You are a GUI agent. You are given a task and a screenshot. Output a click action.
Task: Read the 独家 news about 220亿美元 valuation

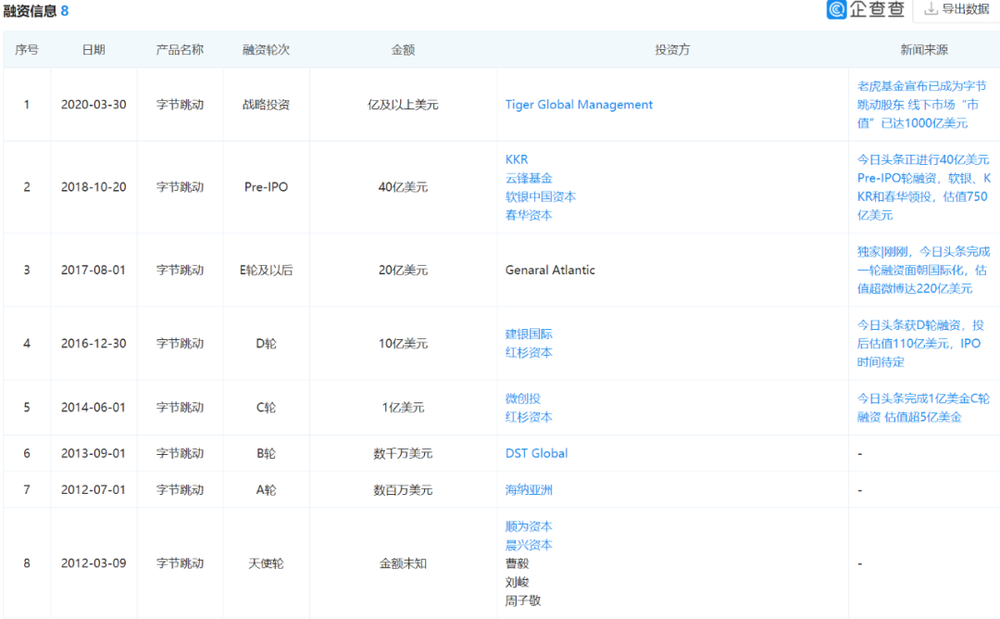click(x=923, y=270)
